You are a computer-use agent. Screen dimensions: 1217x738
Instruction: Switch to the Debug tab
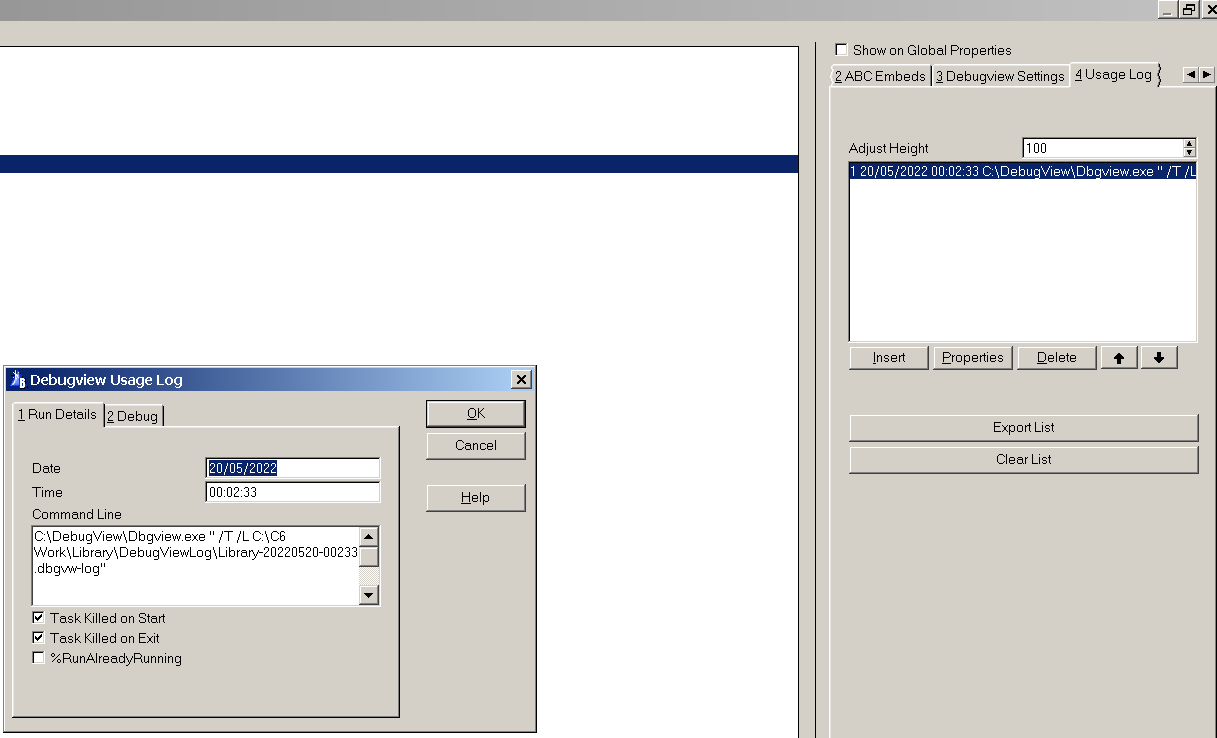click(133, 416)
